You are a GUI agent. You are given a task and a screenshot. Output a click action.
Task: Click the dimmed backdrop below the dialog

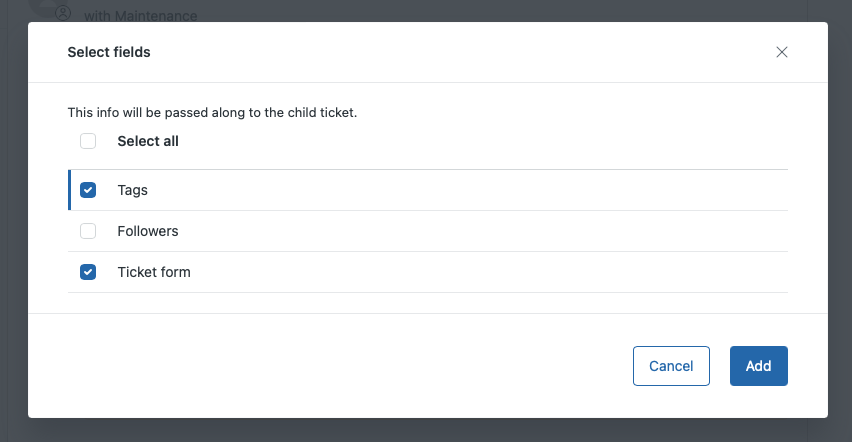tap(426, 431)
